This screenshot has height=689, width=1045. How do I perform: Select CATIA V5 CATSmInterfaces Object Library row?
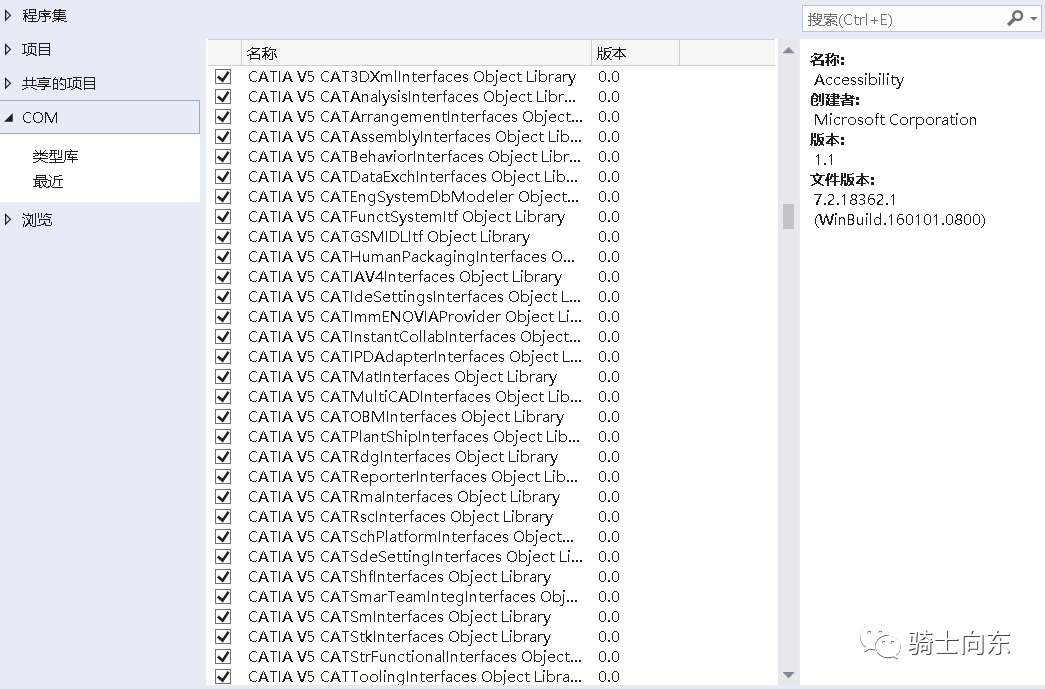click(x=491, y=616)
